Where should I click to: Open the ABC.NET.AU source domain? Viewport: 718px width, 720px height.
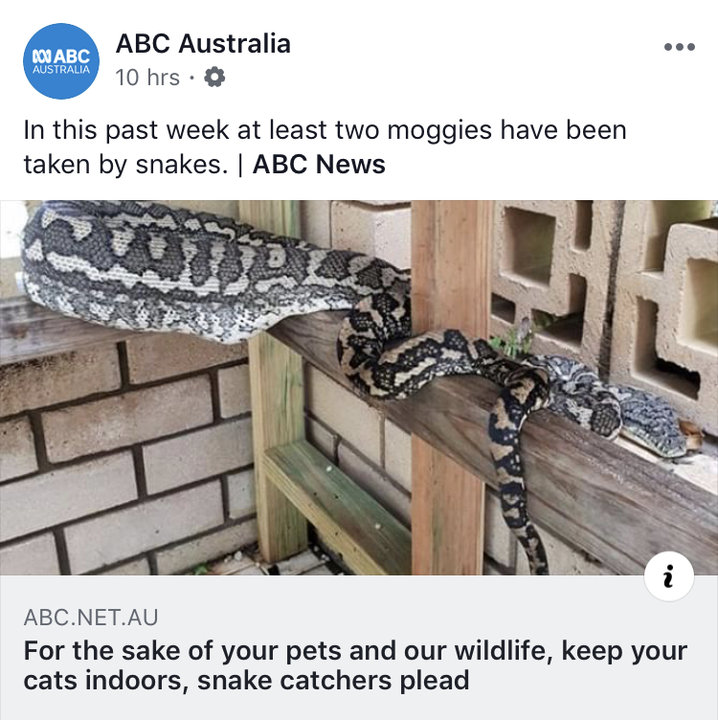pos(91,617)
